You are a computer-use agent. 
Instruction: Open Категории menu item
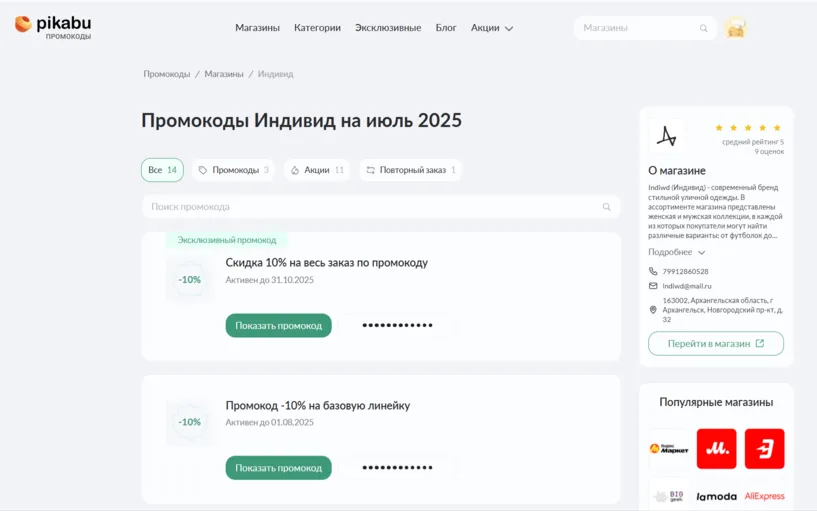[x=317, y=28]
